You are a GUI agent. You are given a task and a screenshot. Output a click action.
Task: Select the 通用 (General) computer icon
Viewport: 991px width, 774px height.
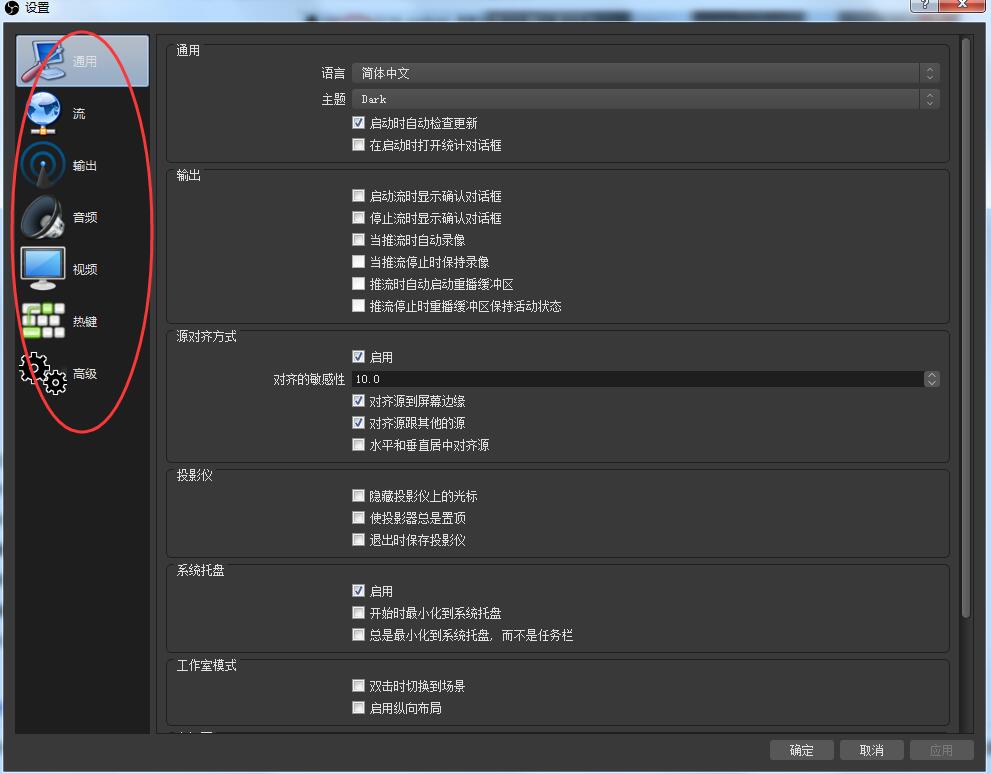coord(42,58)
